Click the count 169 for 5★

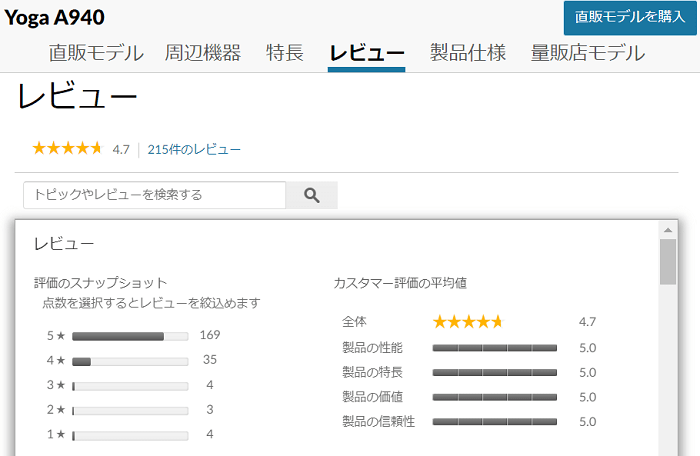(210, 335)
